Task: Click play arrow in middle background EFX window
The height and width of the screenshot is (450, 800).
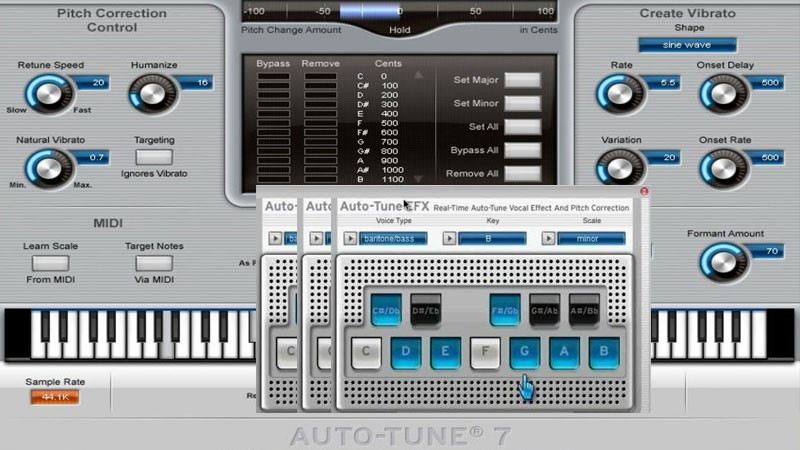Action: pos(316,239)
